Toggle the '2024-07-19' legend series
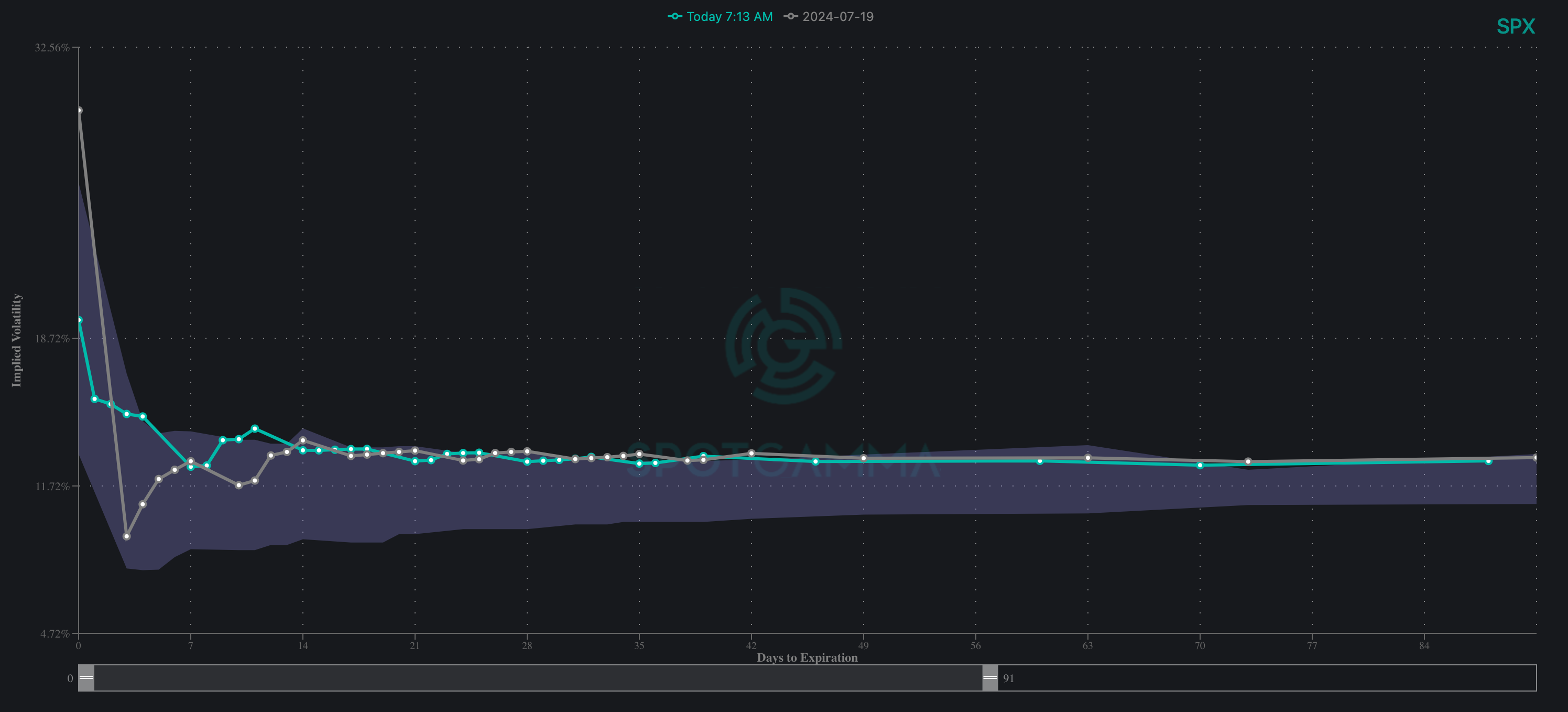The image size is (1568, 712). (x=837, y=17)
